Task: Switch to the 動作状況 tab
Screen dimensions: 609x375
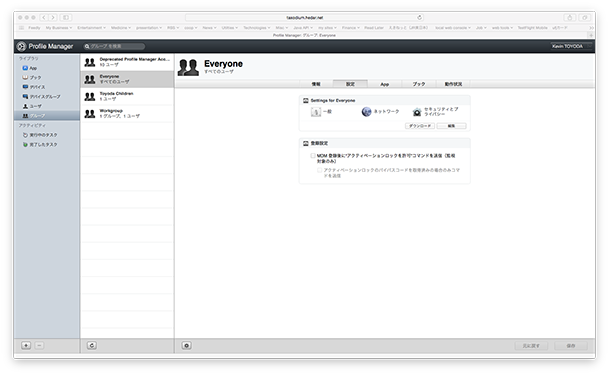Action: [x=453, y=84]
